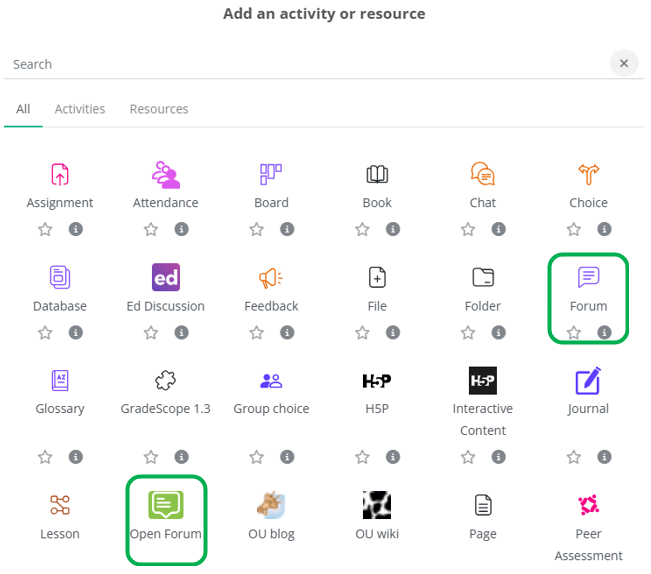Click the Search activities field
Screen dimensions: 651x574
point(300,64)
